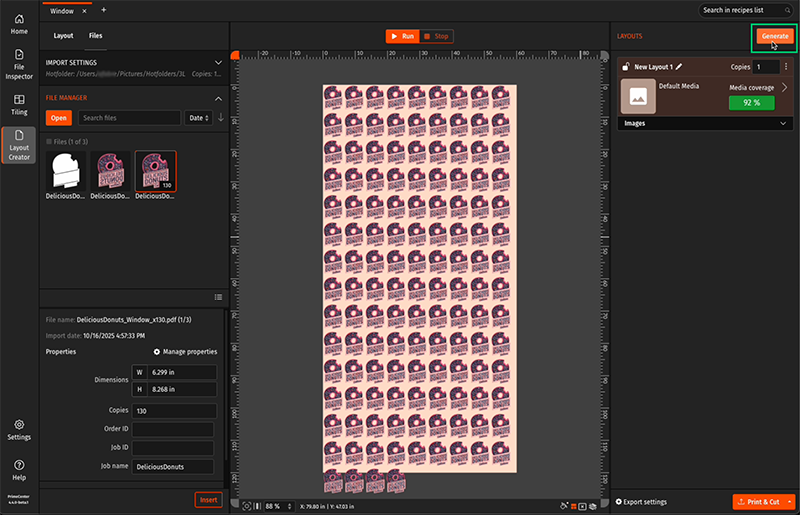Expand media coverage details chevron

[785, 88]
